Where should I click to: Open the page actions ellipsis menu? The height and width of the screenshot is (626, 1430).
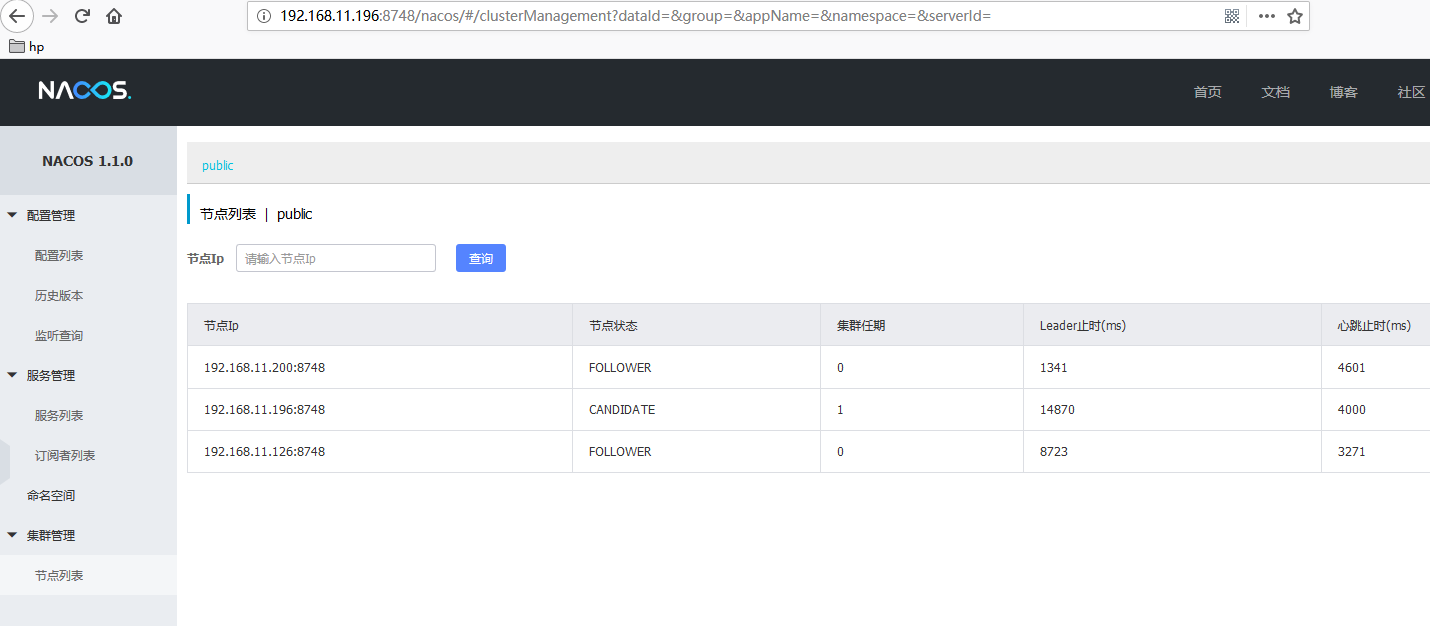(x=1266, y=16)
